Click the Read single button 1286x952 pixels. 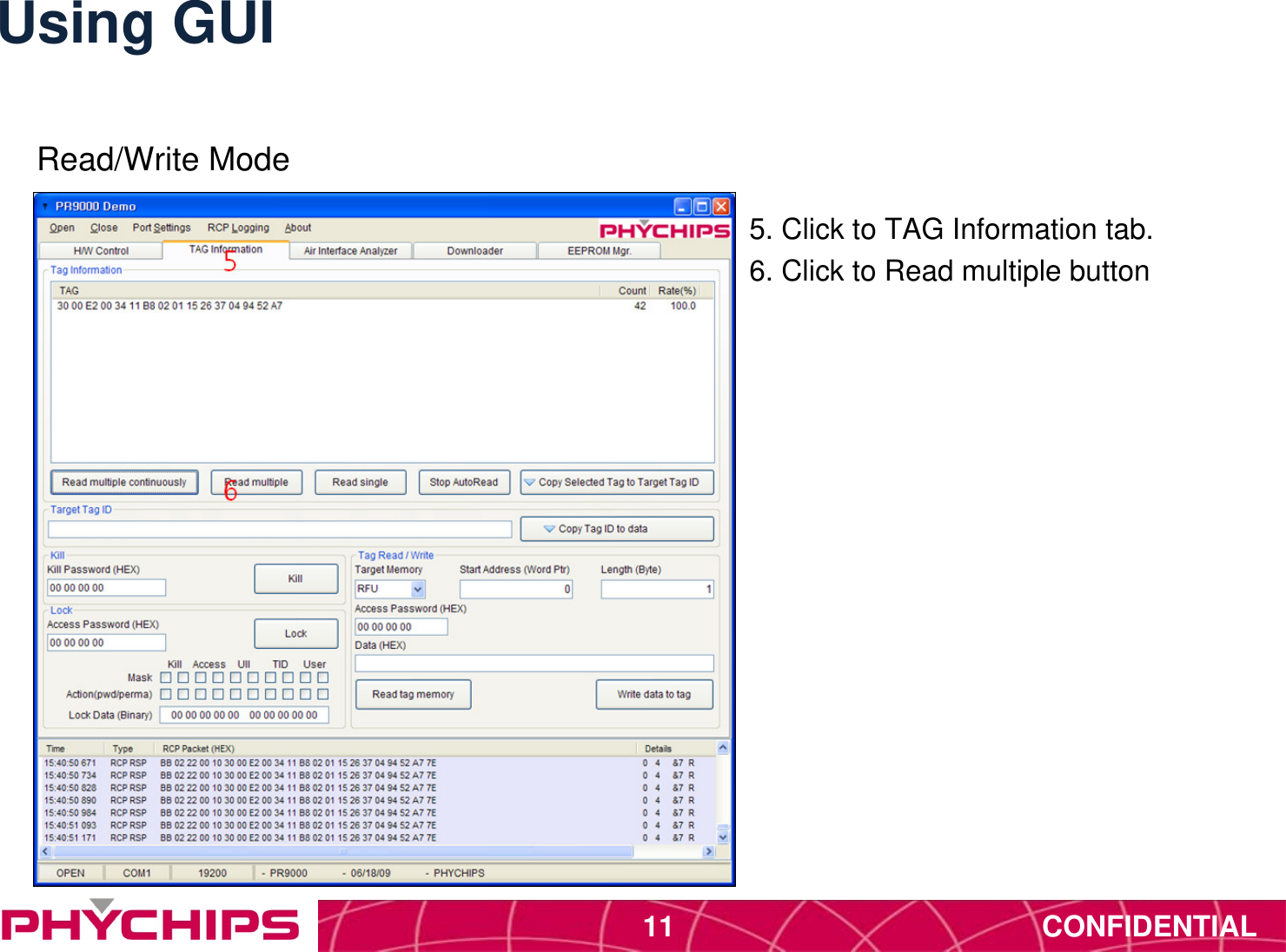coord(360,482)
